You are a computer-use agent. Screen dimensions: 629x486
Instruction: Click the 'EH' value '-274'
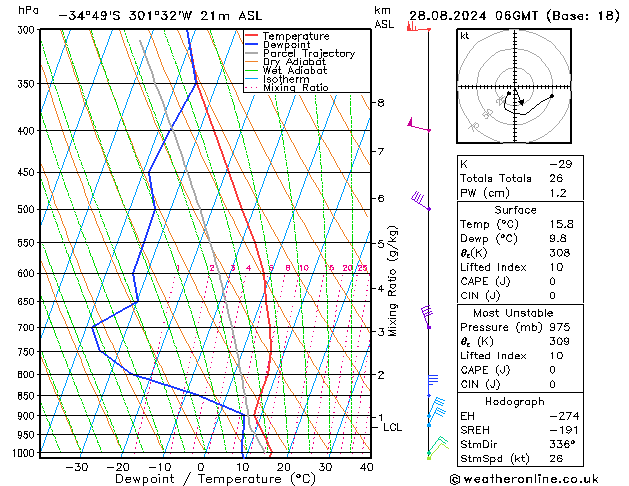(564, 416)
